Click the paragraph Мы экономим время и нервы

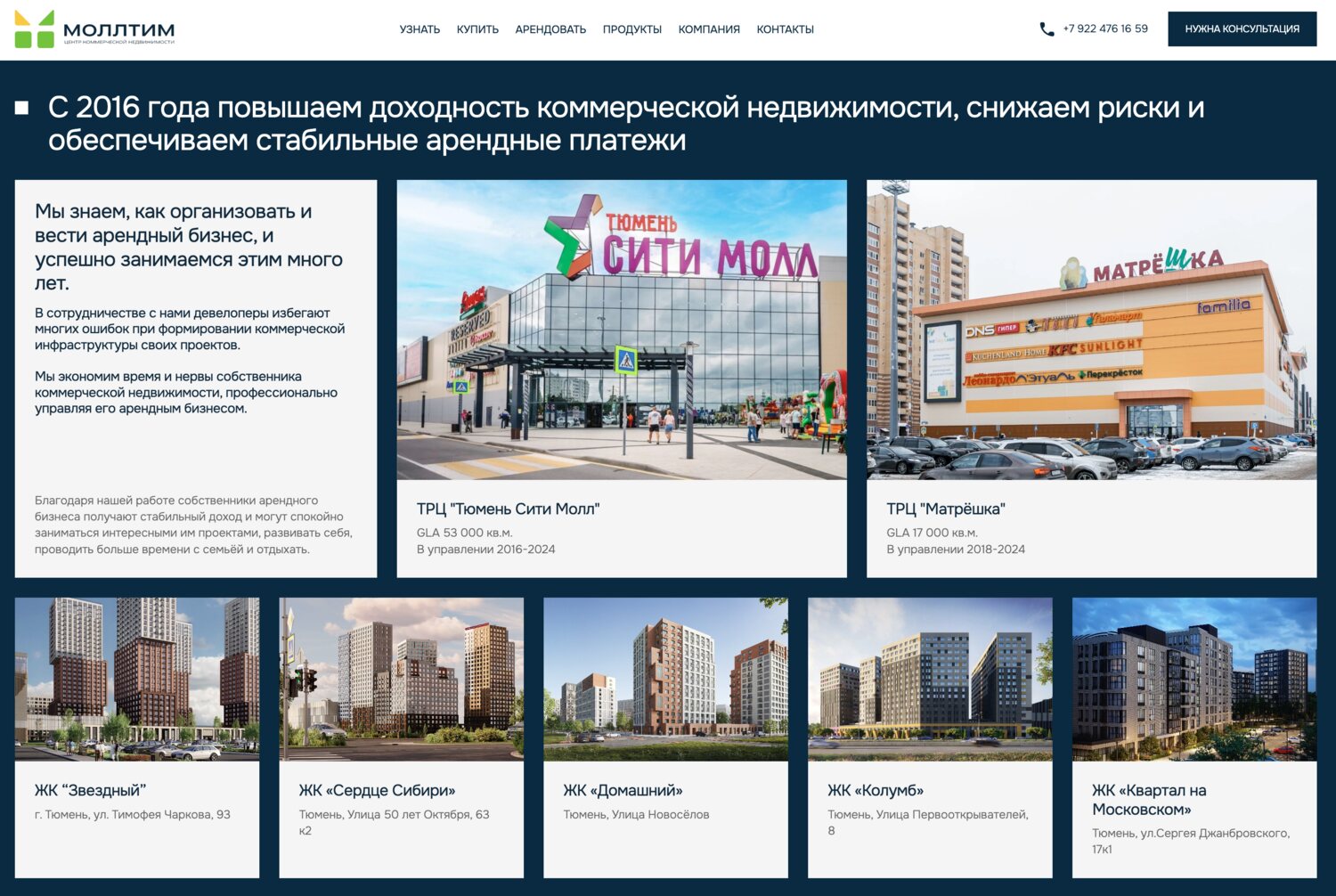(x=186, y=392)
